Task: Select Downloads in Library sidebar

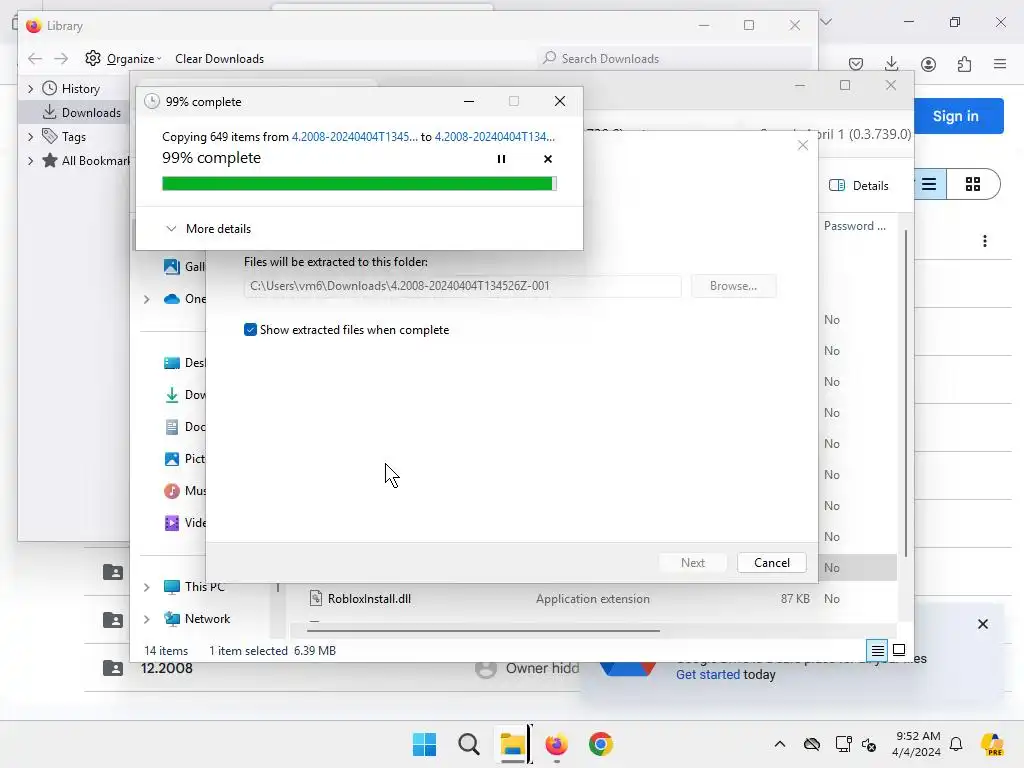Action: click(x=82, y=112)
